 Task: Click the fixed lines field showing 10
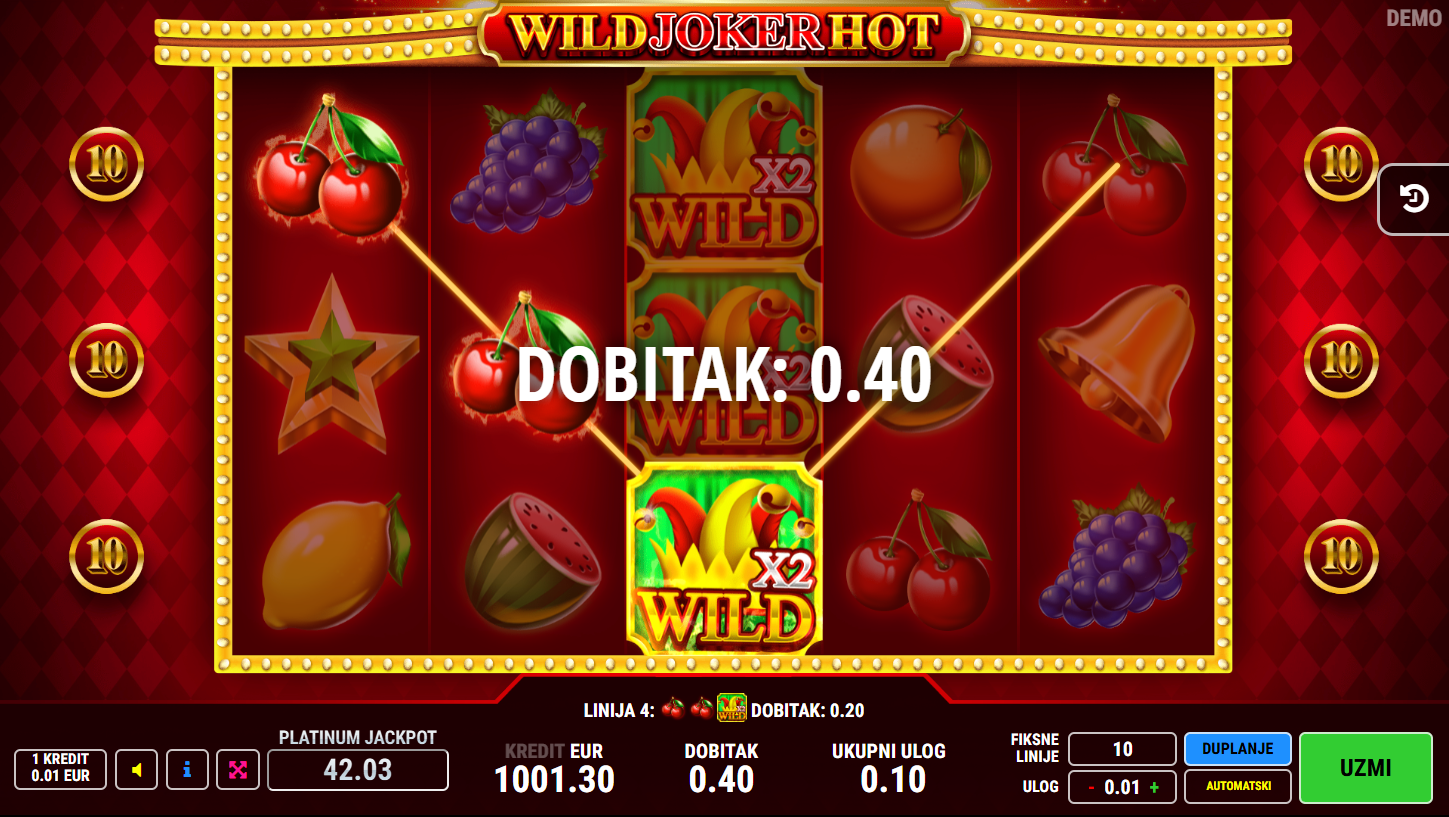tap(1122, 749)
